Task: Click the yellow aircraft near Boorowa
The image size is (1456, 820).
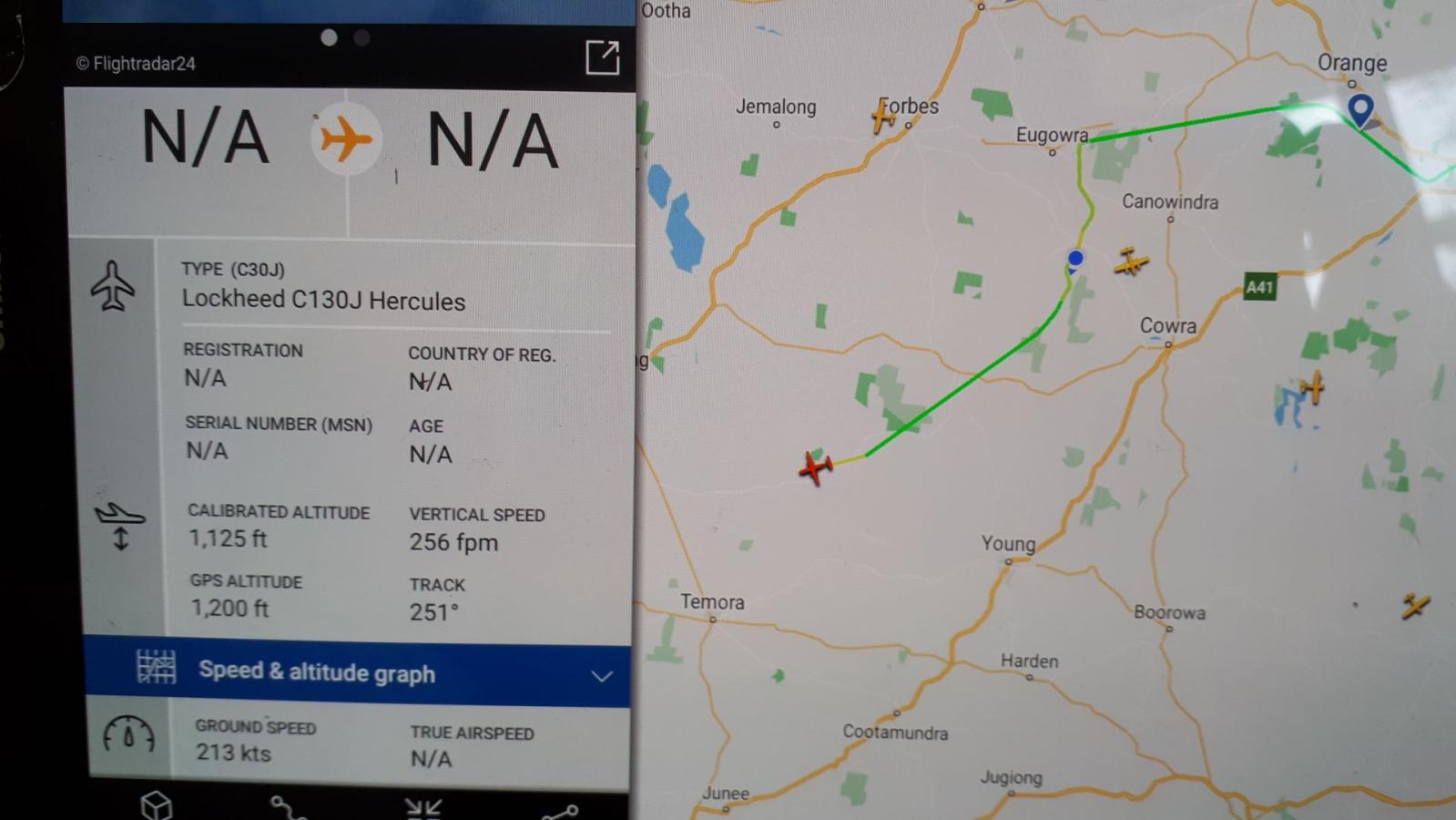Action: pos(1415,606)
